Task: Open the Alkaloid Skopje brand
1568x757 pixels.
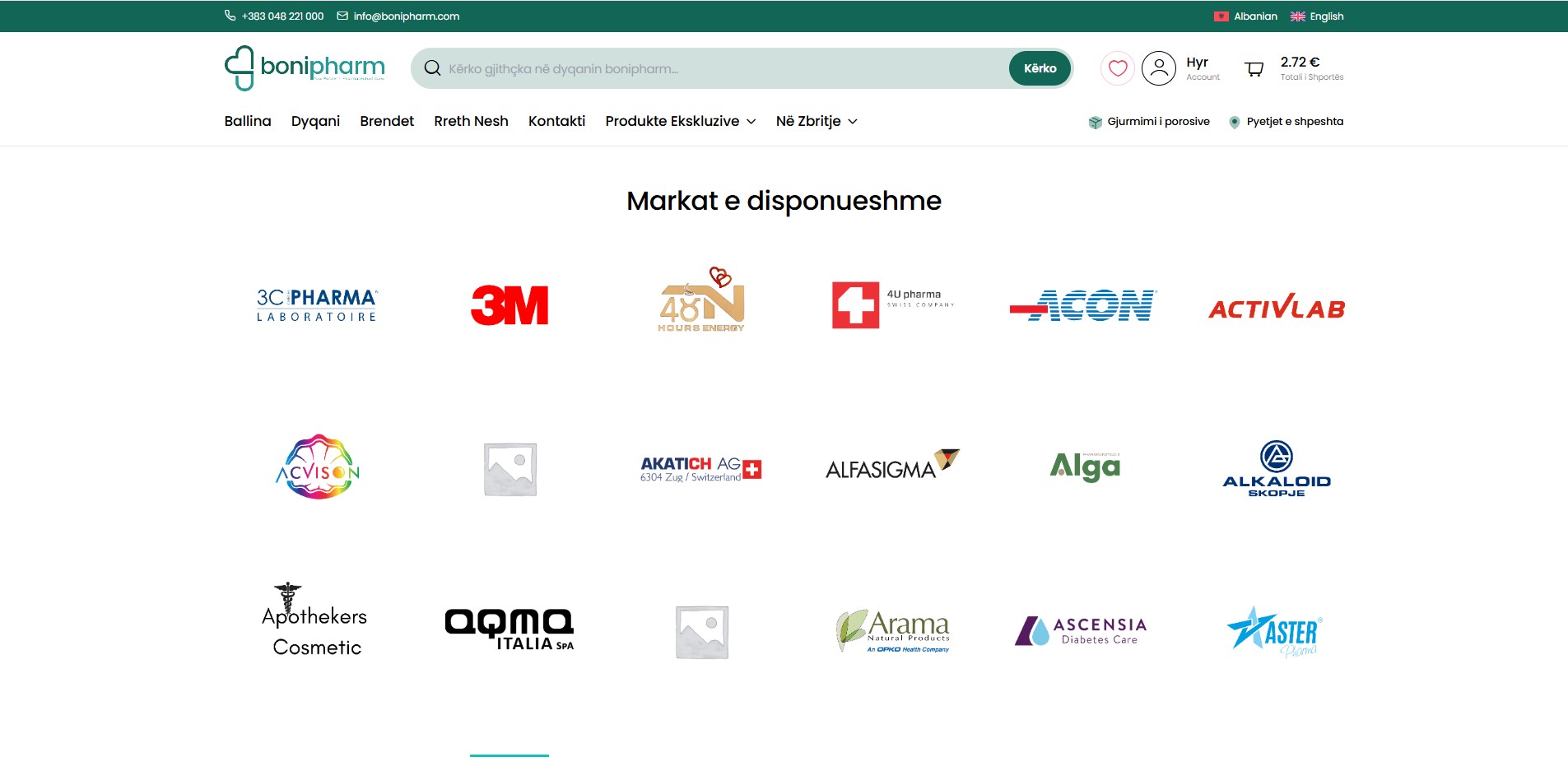Action: (1277, 468)
